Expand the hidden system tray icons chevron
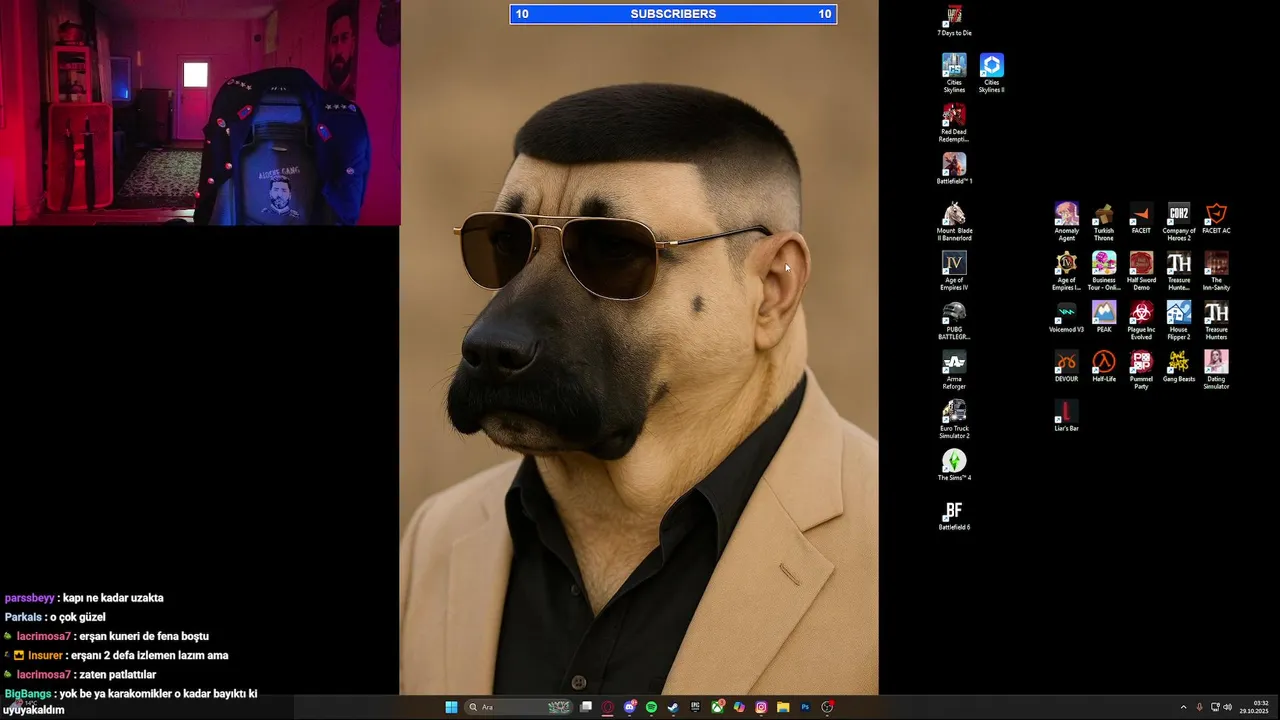Screen dimensions: 1280x720 point(1184,707)
